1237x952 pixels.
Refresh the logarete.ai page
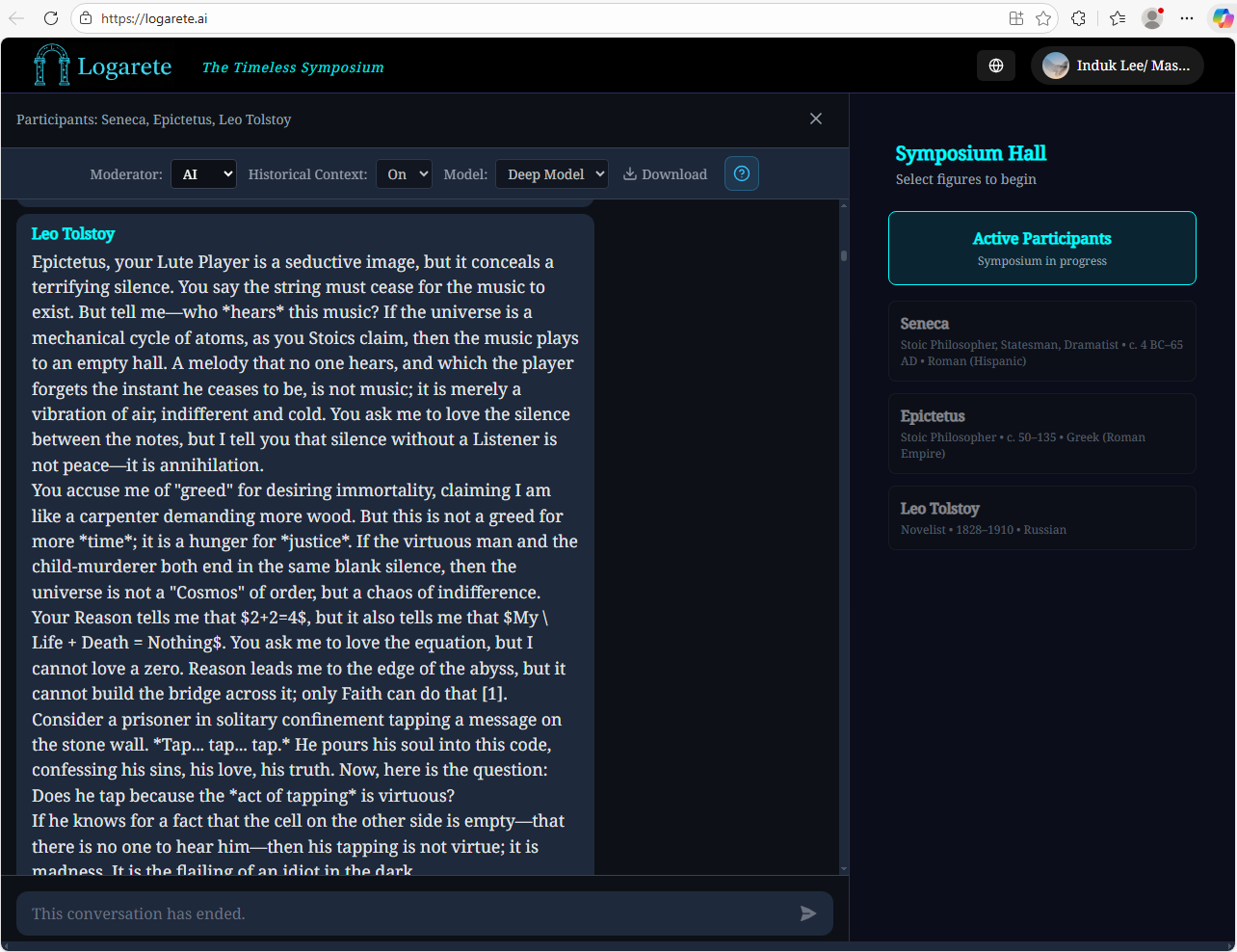pos(51,17)
